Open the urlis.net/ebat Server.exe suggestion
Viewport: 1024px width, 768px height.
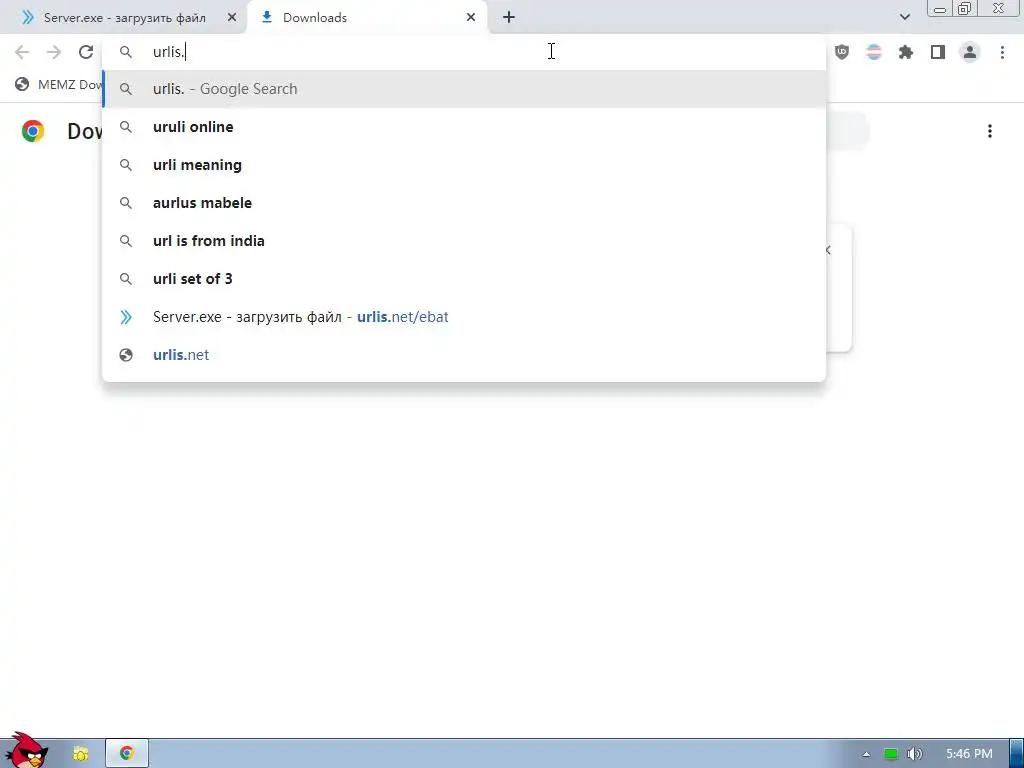pyautogui.click(x=464, y=317)
